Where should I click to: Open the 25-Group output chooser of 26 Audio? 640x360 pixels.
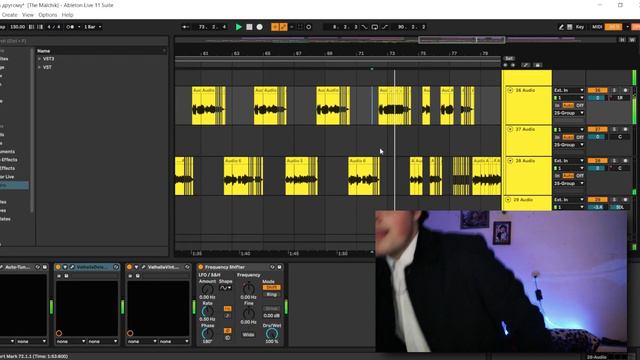point(569,113)
